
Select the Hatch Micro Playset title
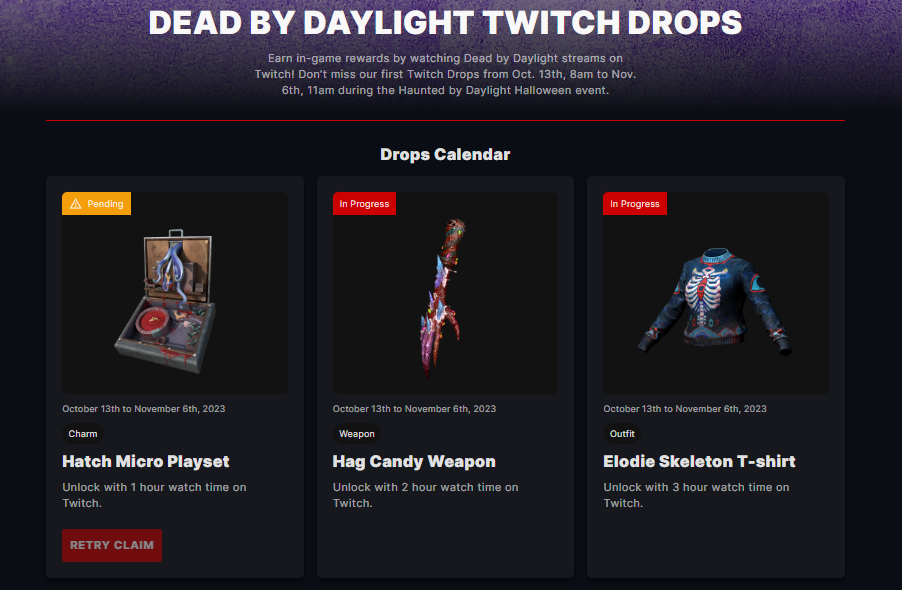(x=146, y=461)
